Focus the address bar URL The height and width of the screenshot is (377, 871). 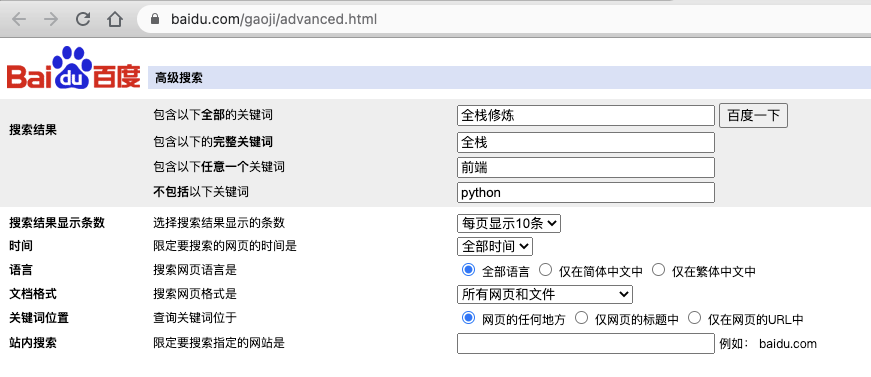click(274, 19)
